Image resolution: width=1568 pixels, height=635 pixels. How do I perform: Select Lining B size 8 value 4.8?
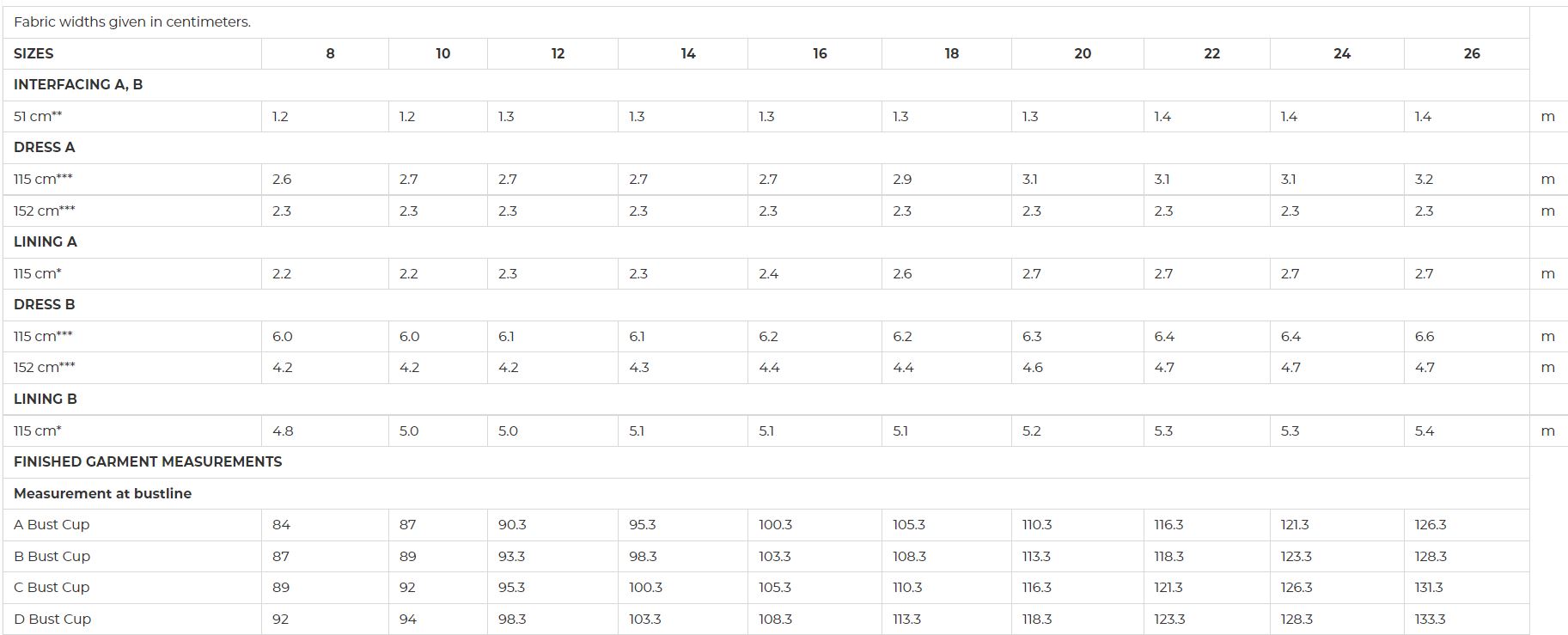coord(283,430)
